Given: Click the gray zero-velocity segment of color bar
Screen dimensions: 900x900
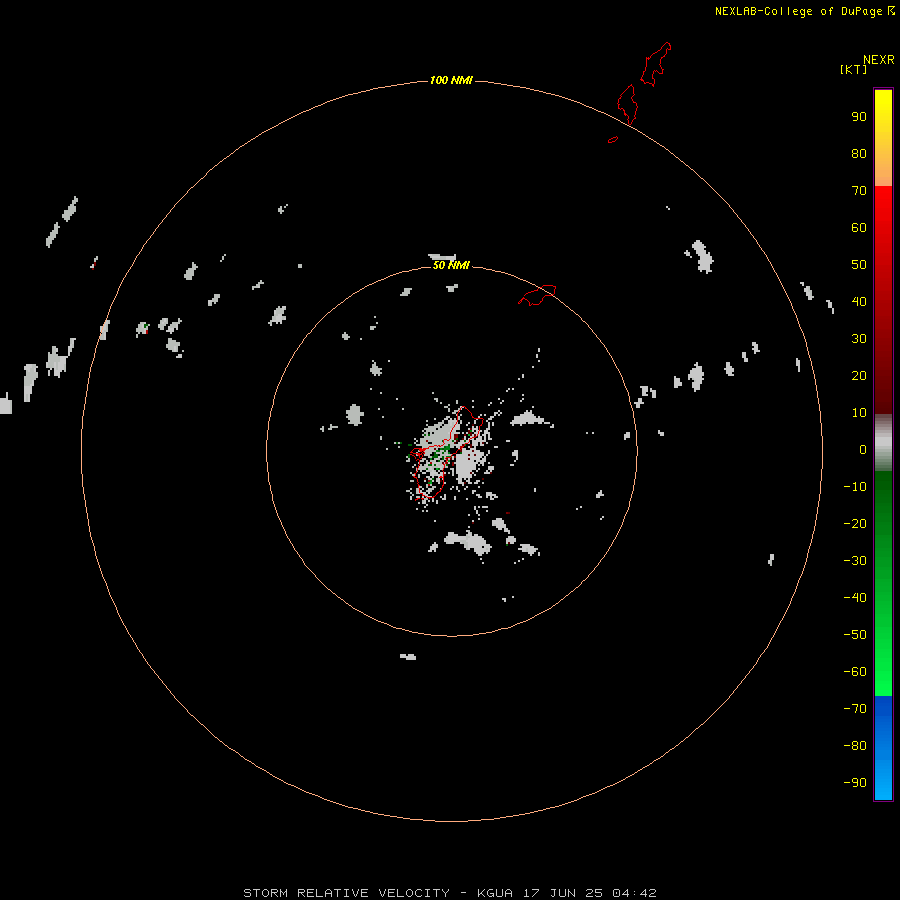Looking at the screenshot, I should click(883, 443).
